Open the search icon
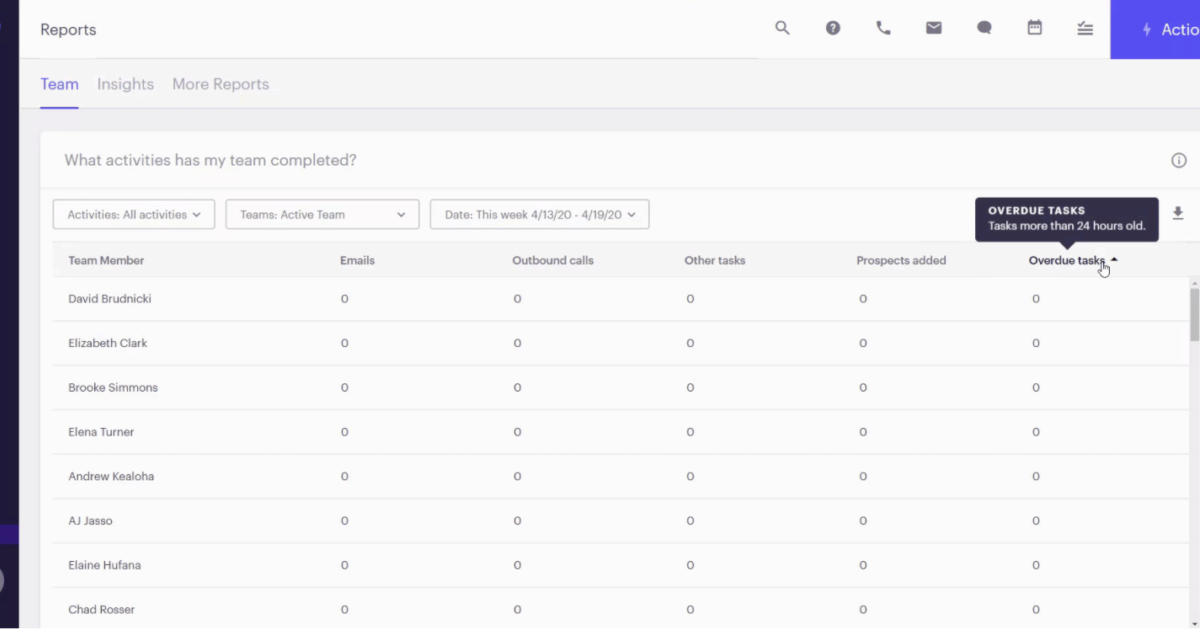 (x=782, y=27)
